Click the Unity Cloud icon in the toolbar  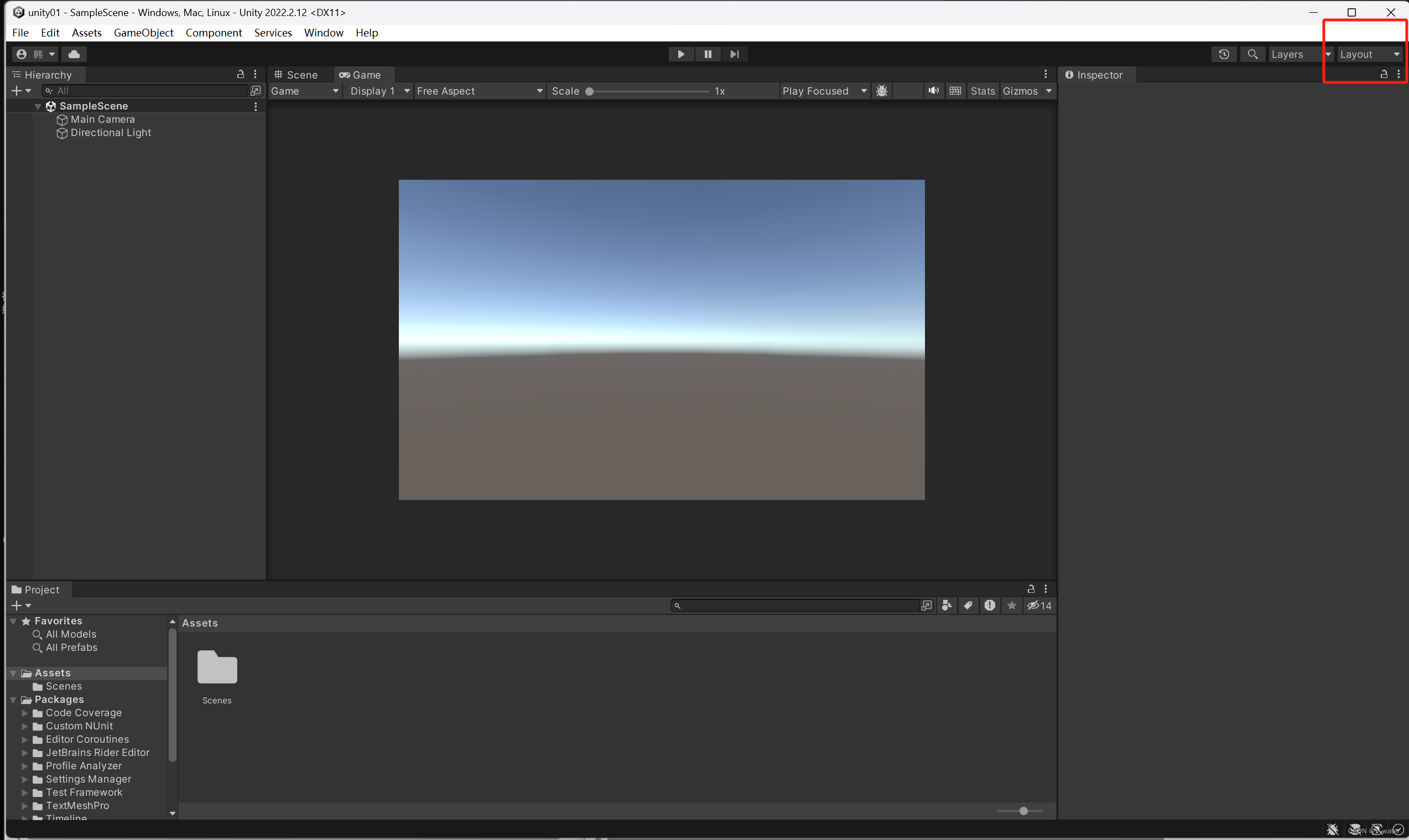coord(74,54)
